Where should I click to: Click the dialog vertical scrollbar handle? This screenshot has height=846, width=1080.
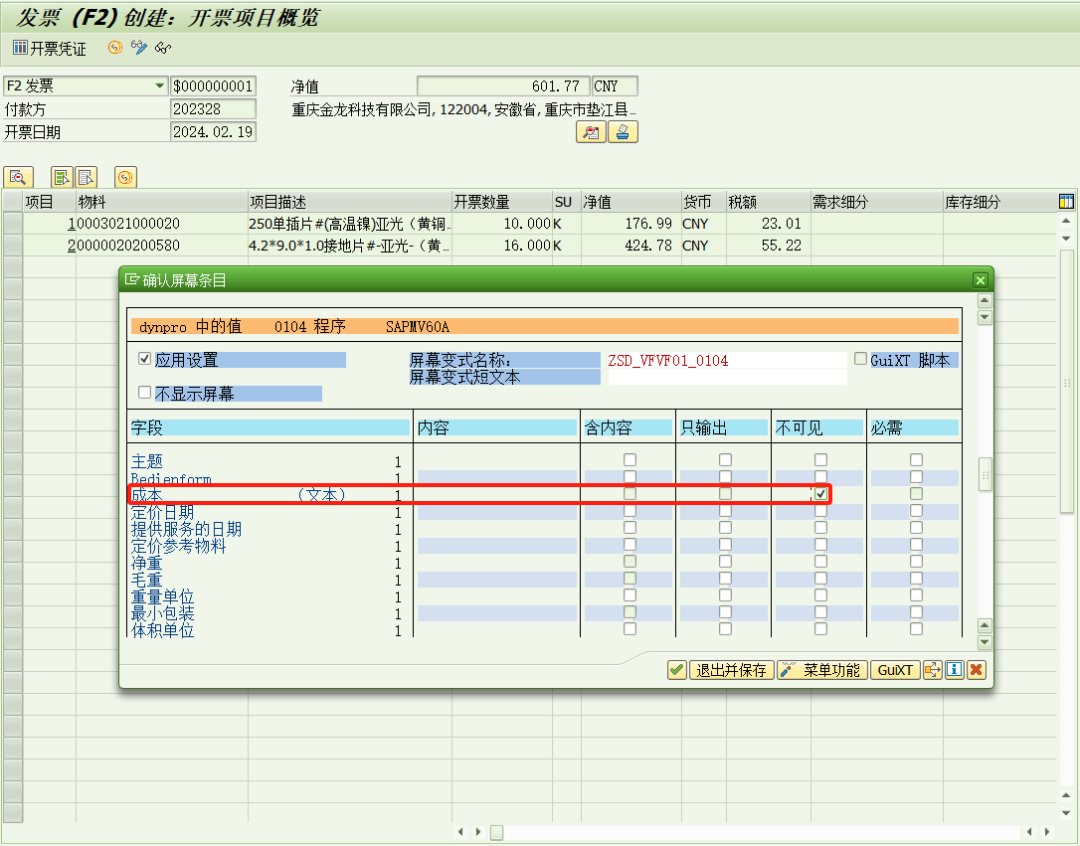click(x=985, y=475)
